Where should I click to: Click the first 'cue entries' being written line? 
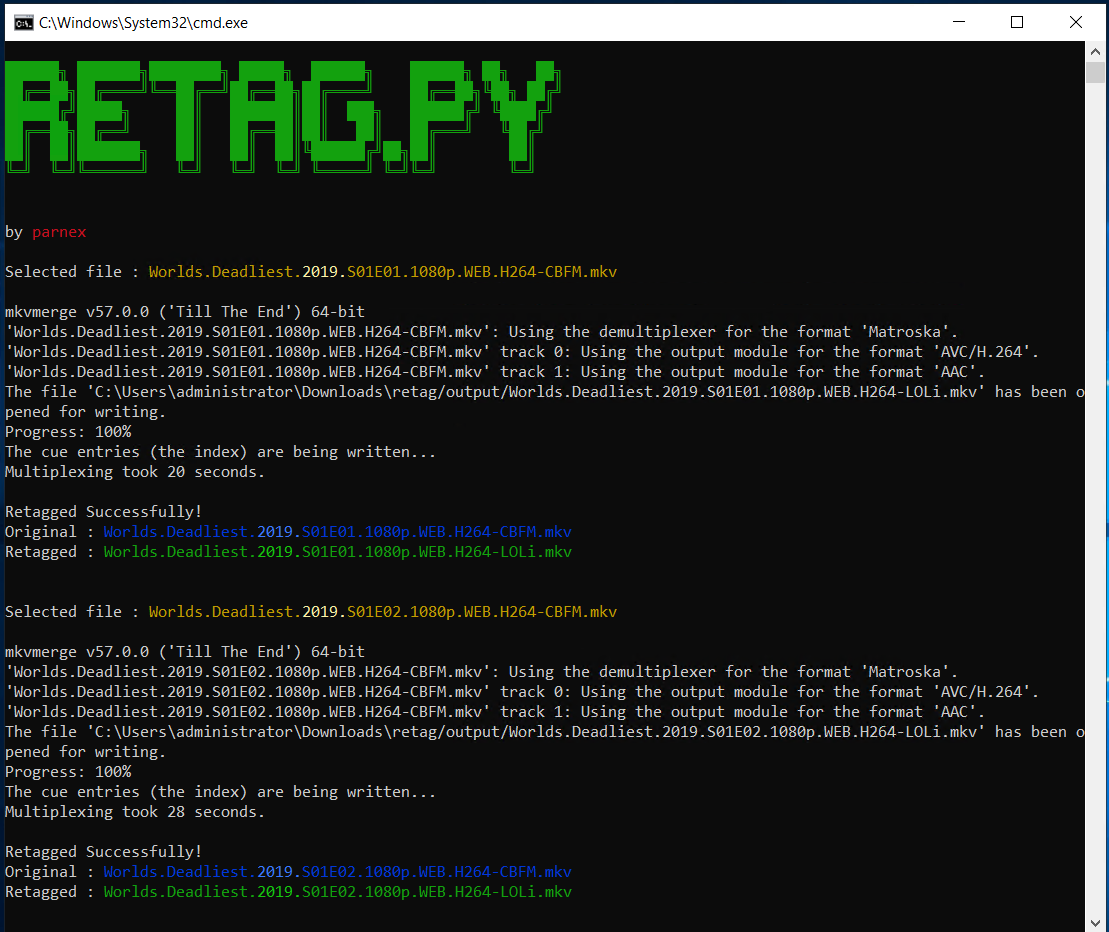click(221, 452)
